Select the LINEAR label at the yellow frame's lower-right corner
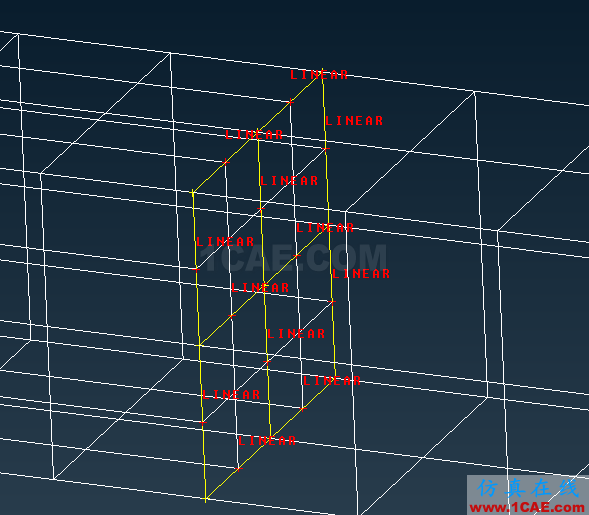 pos(332,381)
